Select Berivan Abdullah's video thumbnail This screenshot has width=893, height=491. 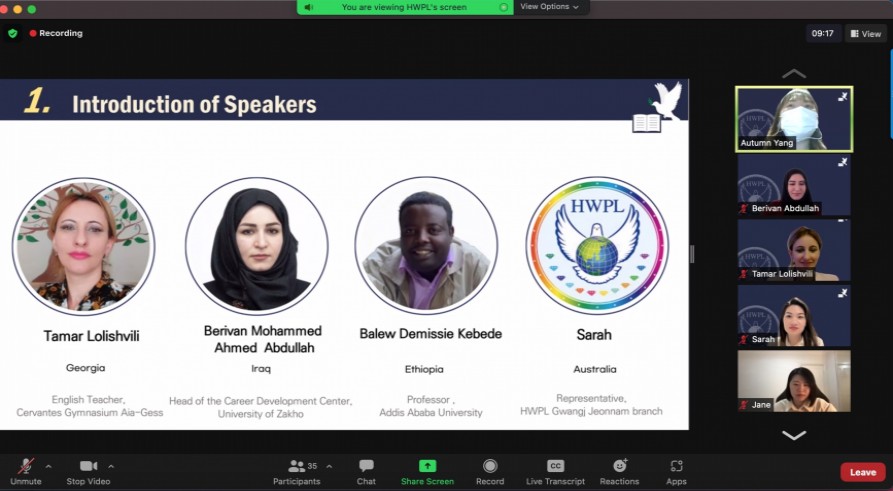pyautogui.click(x=794, y=184)
